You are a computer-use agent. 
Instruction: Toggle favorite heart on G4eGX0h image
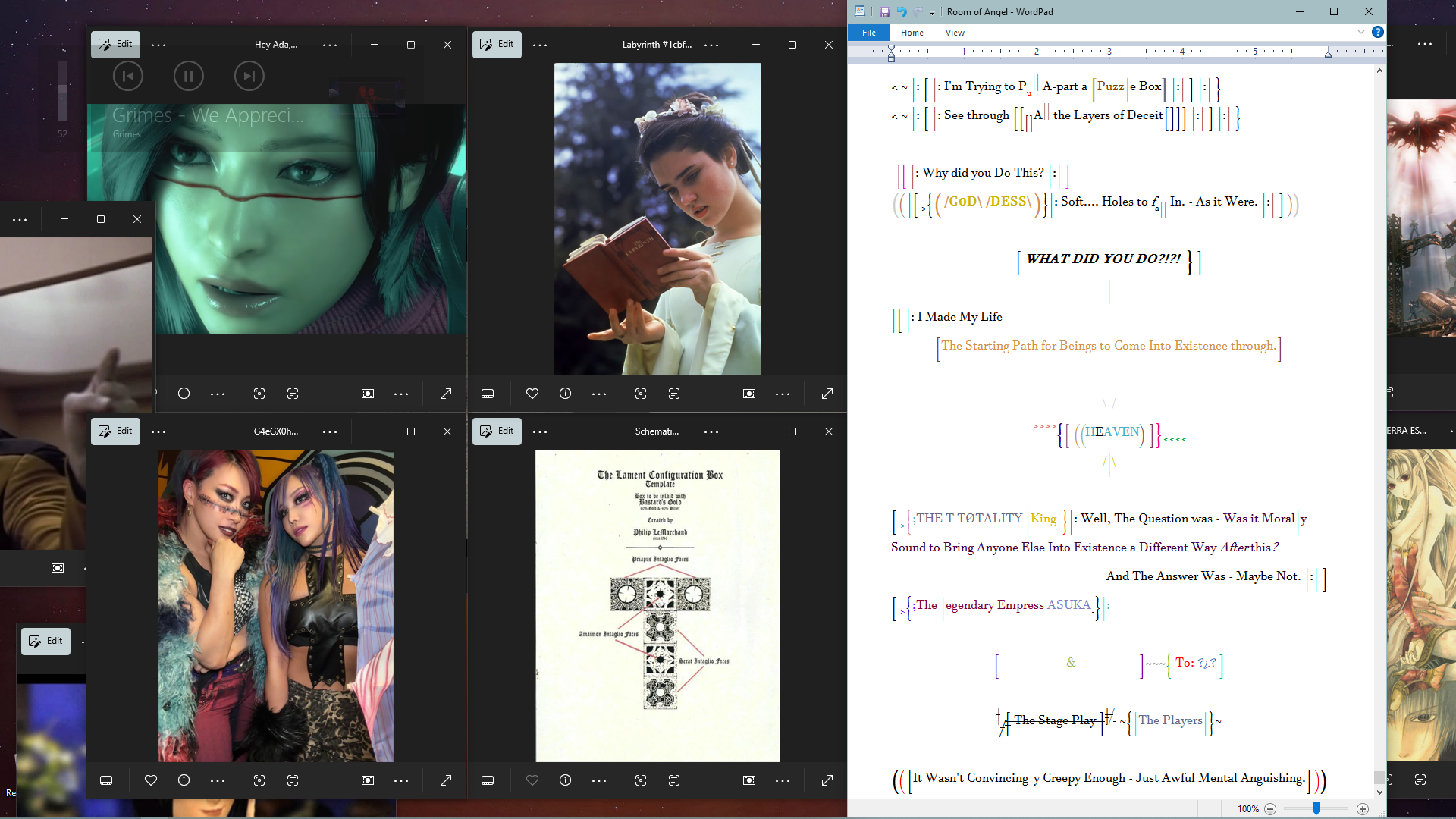click(x=151, y=780)
